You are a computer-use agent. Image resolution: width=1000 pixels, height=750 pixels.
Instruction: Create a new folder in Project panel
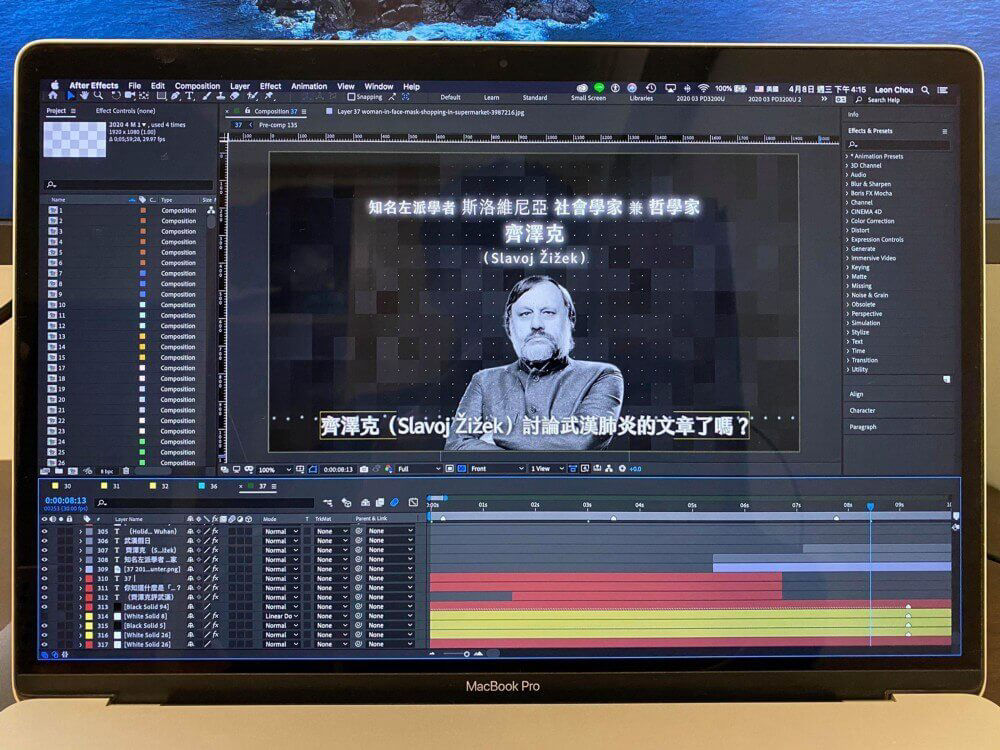59,471
